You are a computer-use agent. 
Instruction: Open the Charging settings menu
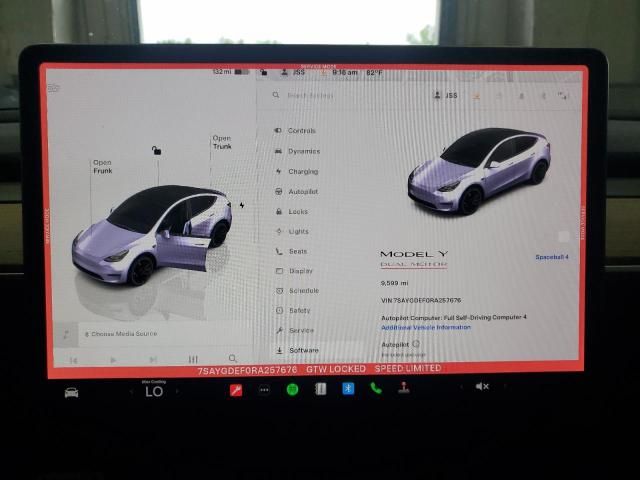(x=302, y=171)
